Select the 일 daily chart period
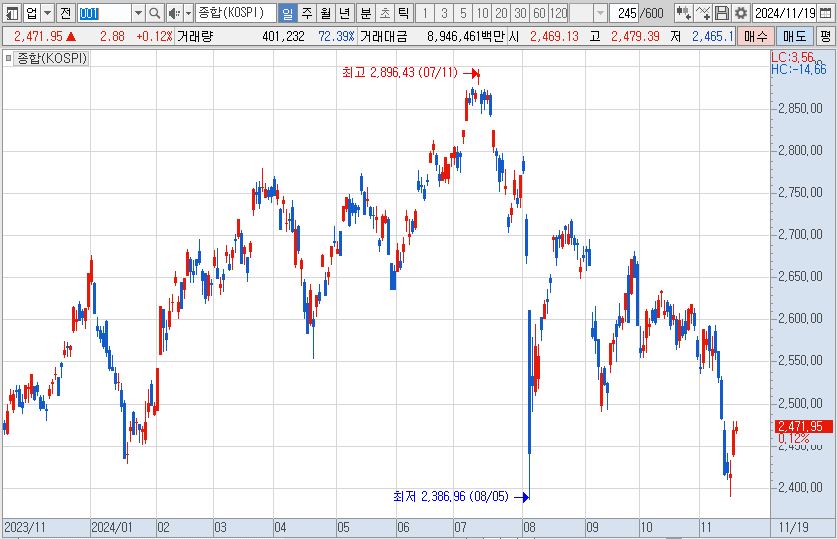Image resolution: width=837 pixels, height=539 pixels. click(288, 13)
